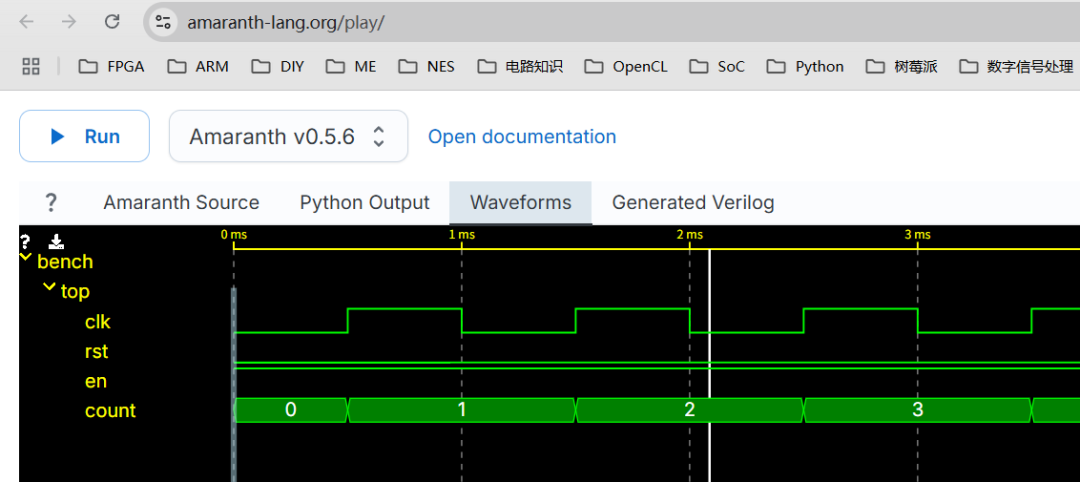Click the count value 1 segment
This screenshot has width=1080, height=482.
461,410
